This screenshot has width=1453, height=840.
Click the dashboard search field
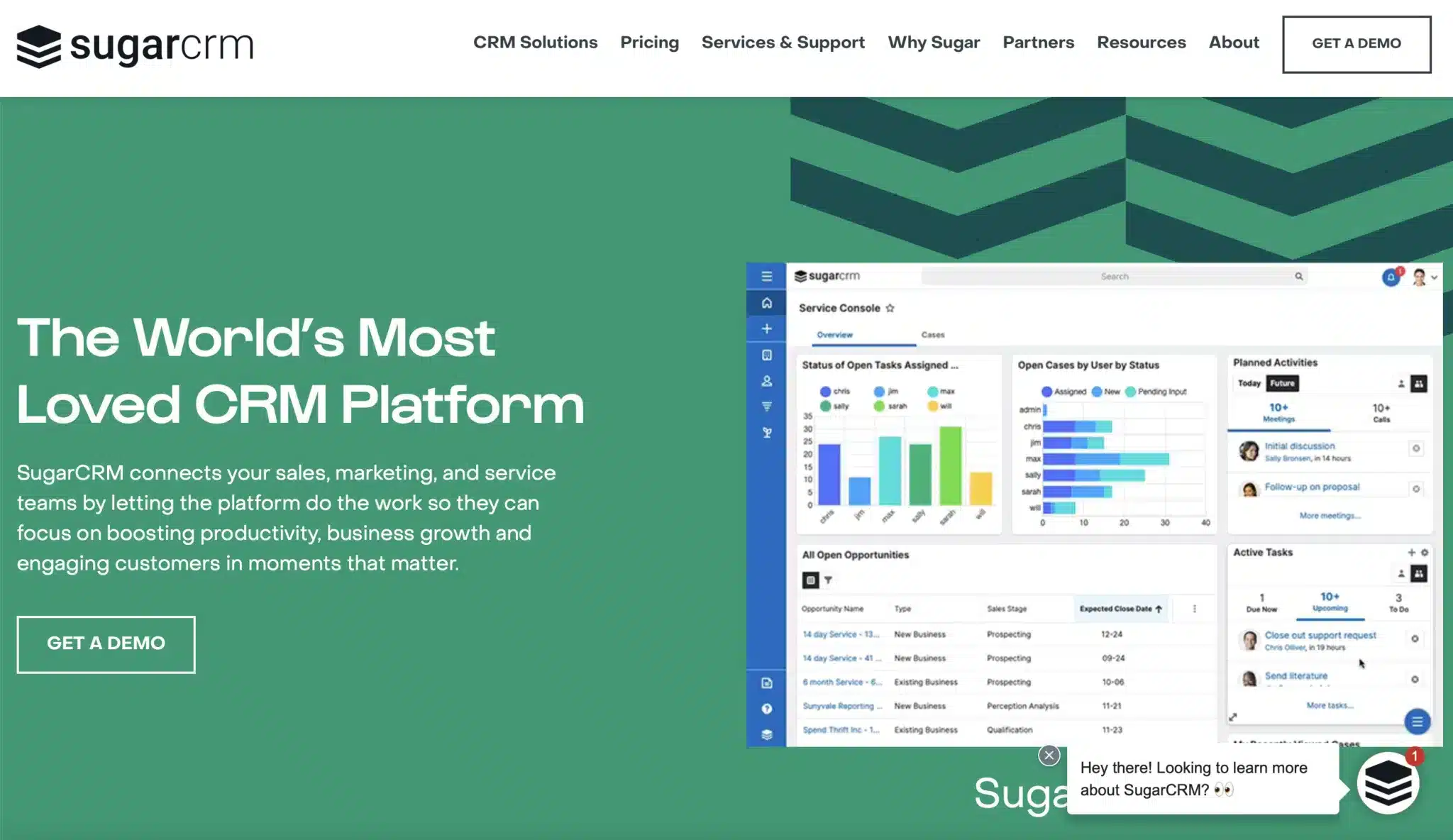pyautogui.click(x=1114, y=277)
